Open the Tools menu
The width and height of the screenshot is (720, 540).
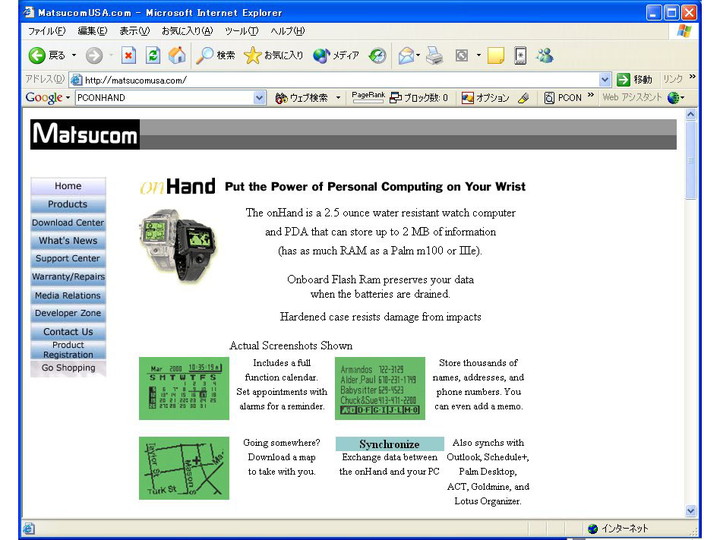pyautogui.click(x=241, y=31)
